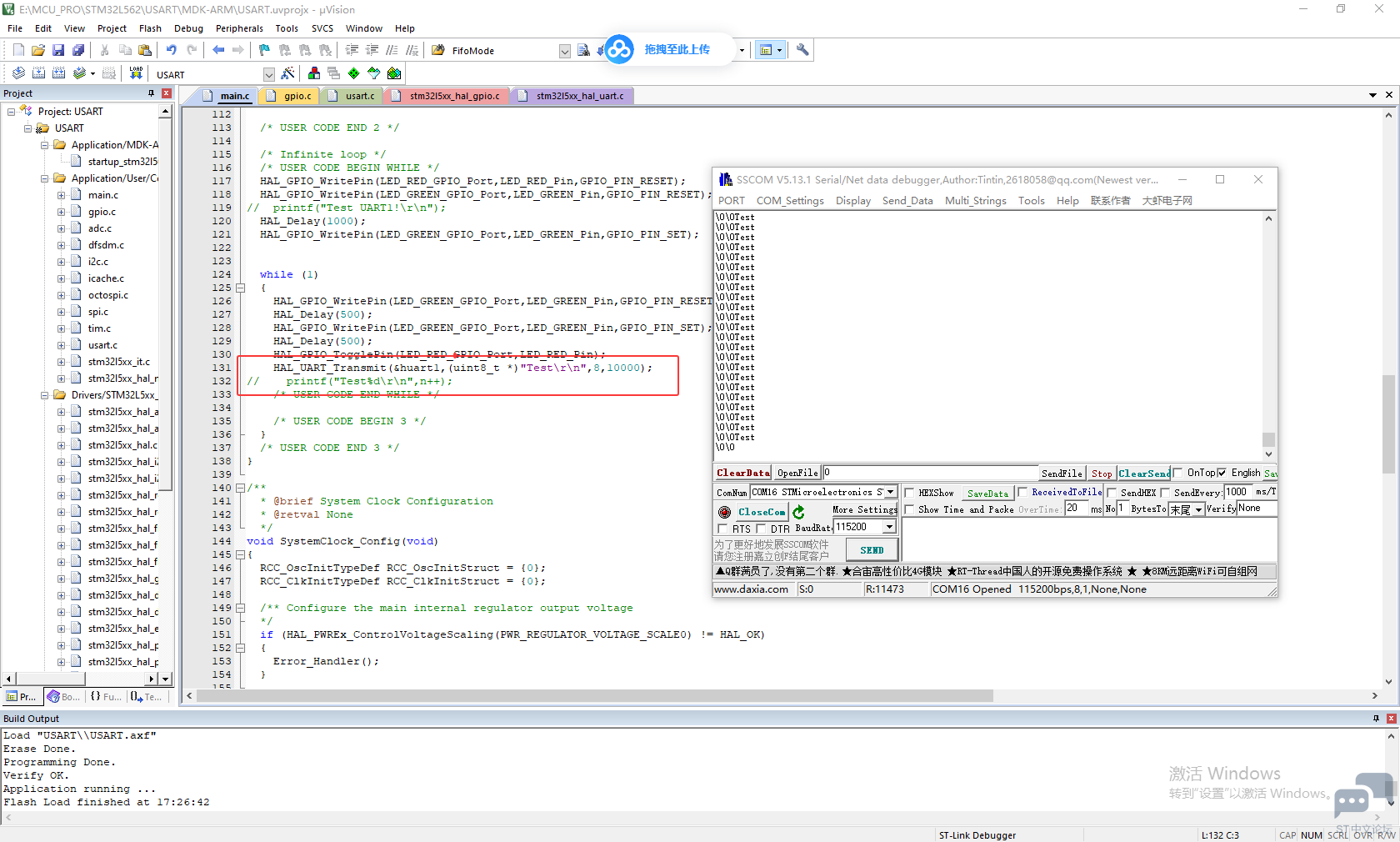Open SSCOM Multi_Strings menu
The height and width of the screenshot is (842, 1400).
tap(975, 201)
